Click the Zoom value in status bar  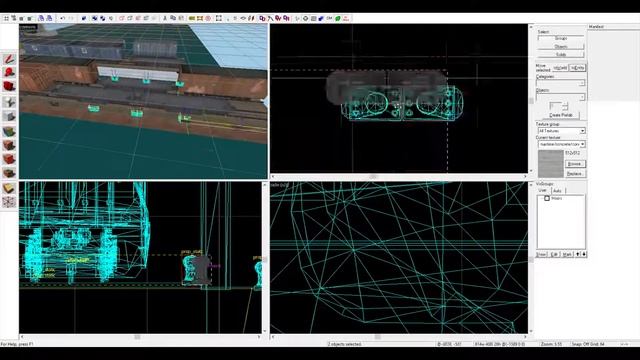[551, 344]
